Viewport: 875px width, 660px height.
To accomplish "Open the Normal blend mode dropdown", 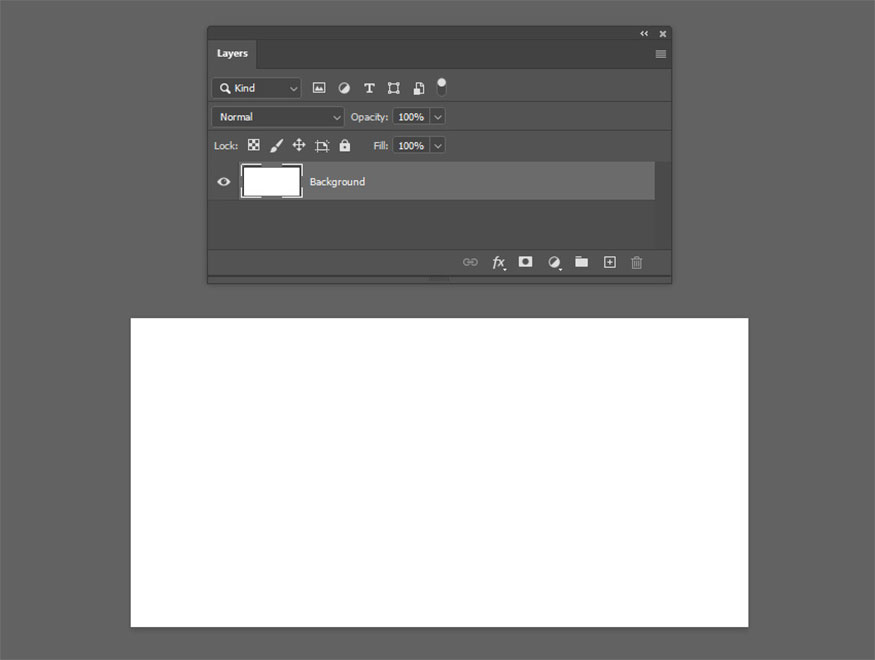I will tap(278, 117).
